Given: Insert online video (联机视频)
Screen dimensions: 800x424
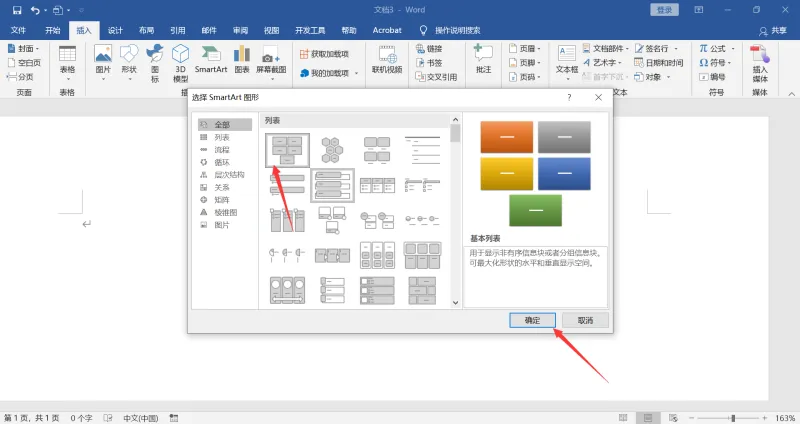Looking at the screenshot, I should pos(387,59).
